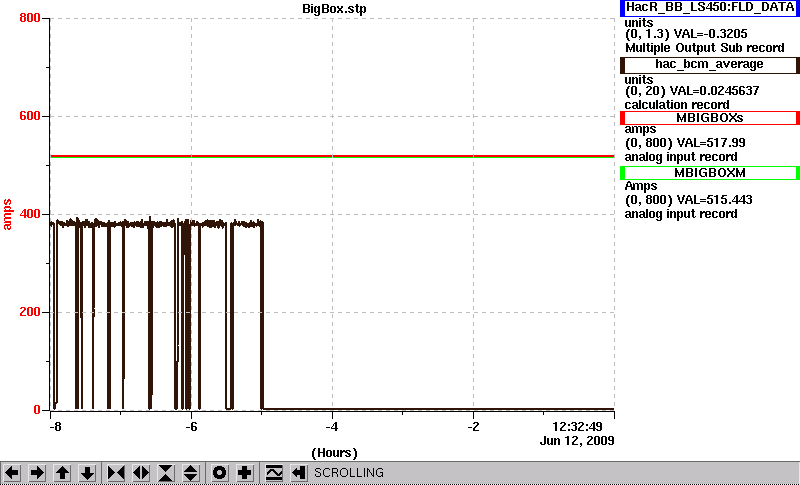Image resolution: width=800 pixels, height=485 pixels.
Task: Zoom in vertically with the hourglass icon
Action: (166, 473)
